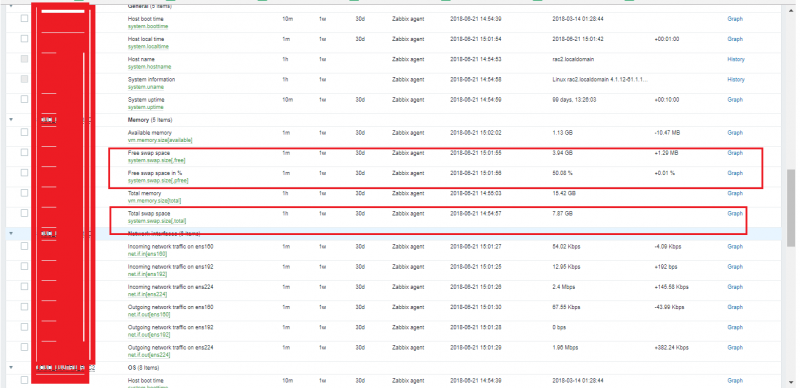Click the 1.96 Mbps outgoing value
This screenshot has width=800, height=388.
click(x=565, y=347)
